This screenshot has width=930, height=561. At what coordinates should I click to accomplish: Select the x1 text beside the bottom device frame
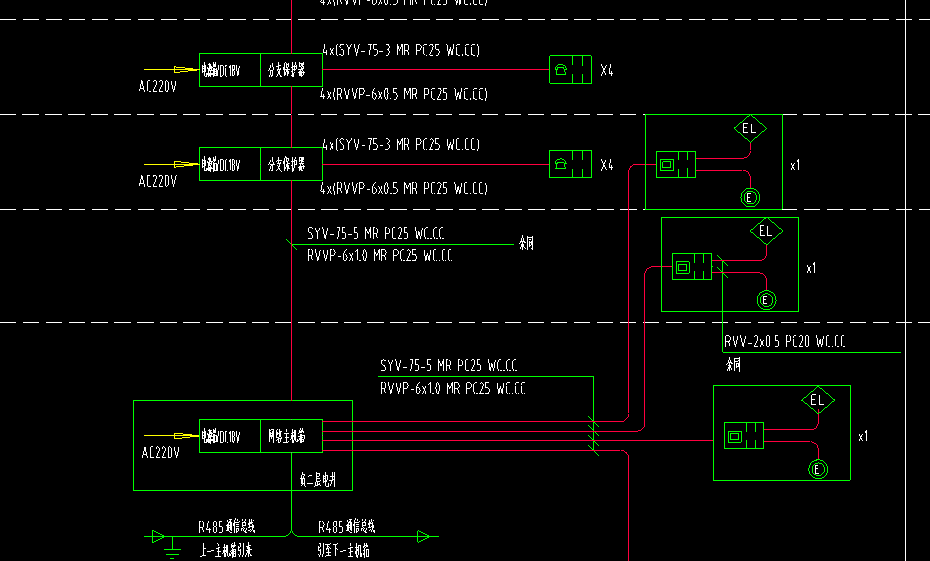click(863, 436)
